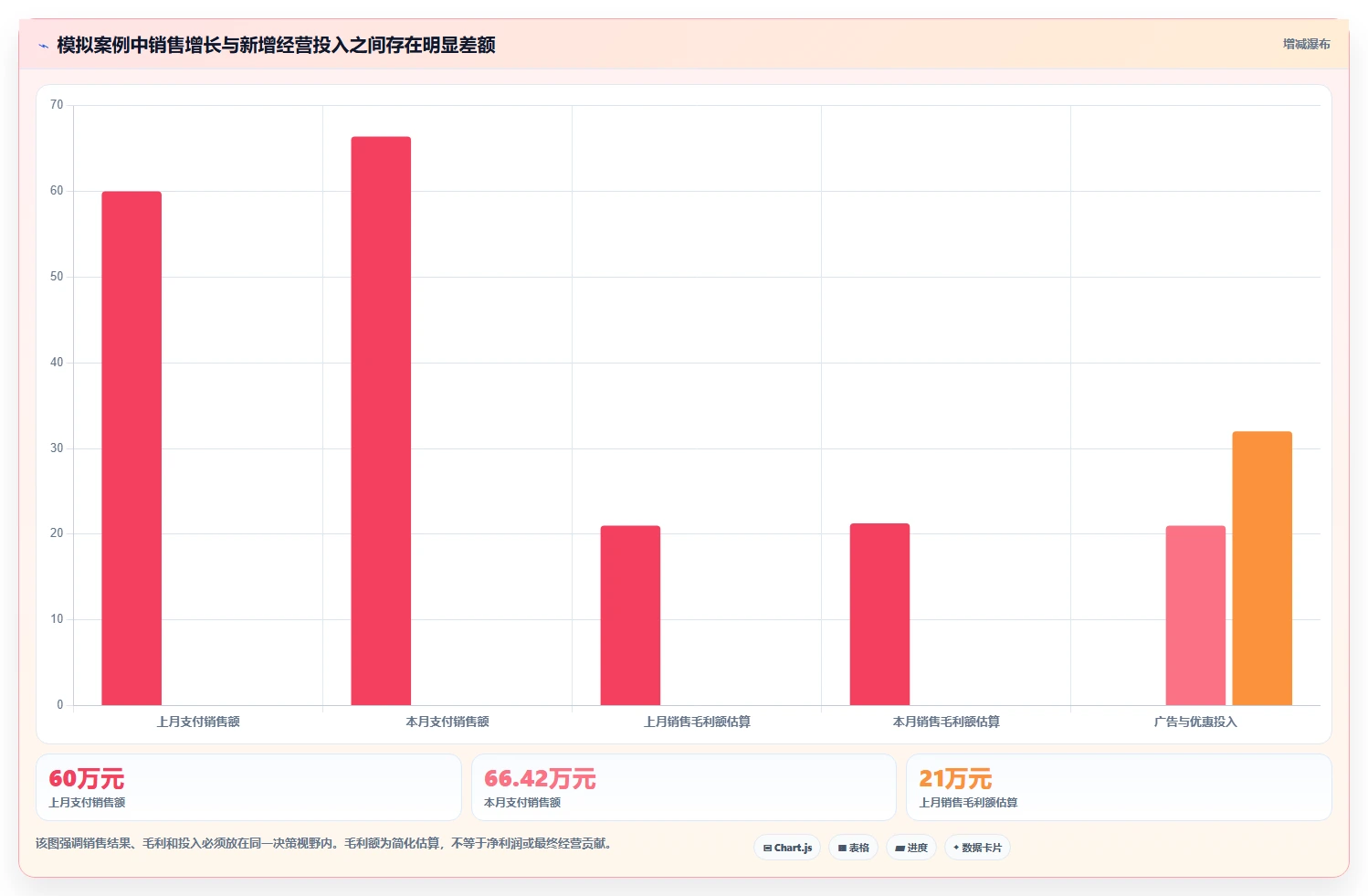Screen dimensions: 1368x896
Task: Select the 进度 pill at the bottom
Action: point(911,848)
